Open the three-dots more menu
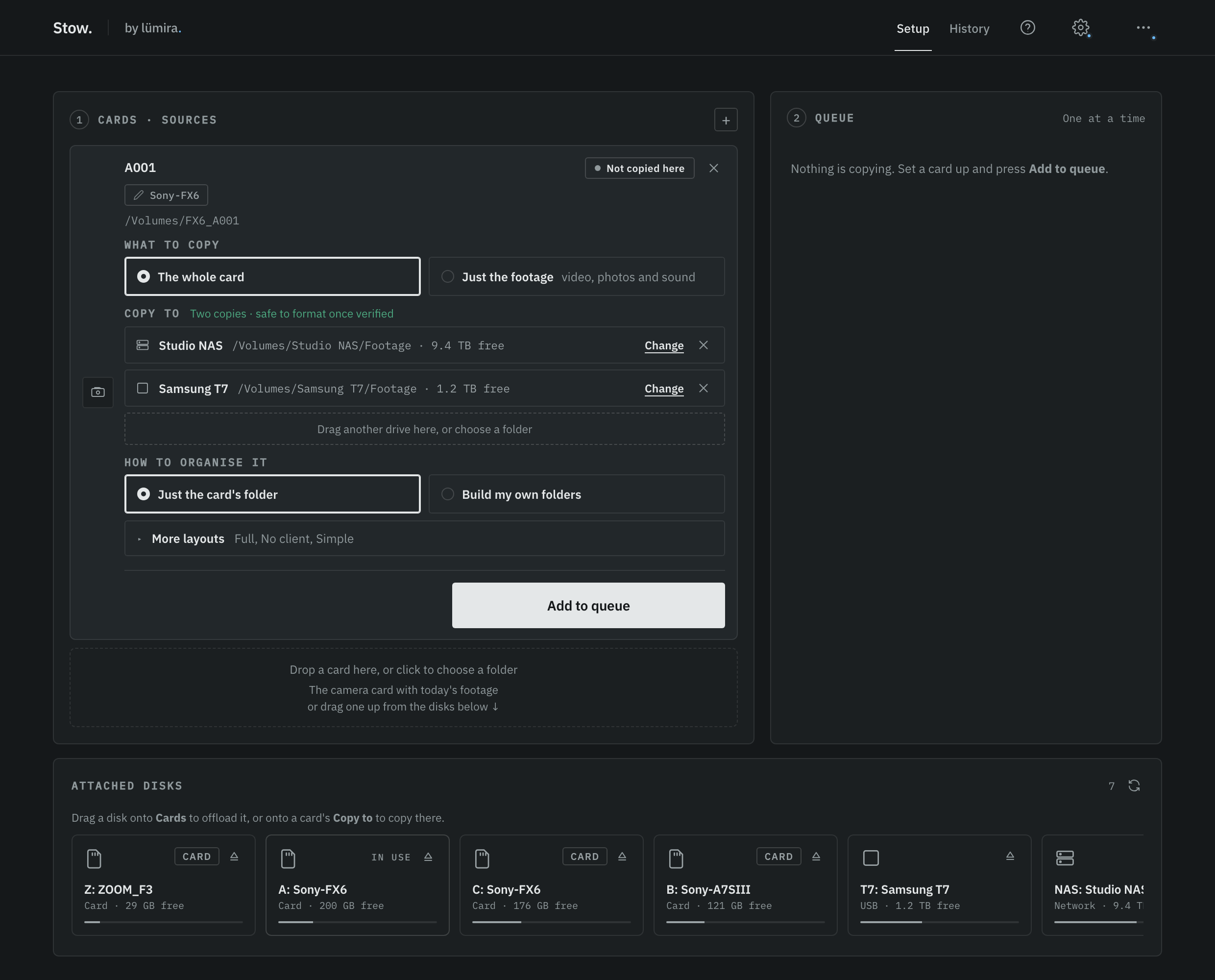This screenshot has height=980, width=1215. pos(1143,27)
